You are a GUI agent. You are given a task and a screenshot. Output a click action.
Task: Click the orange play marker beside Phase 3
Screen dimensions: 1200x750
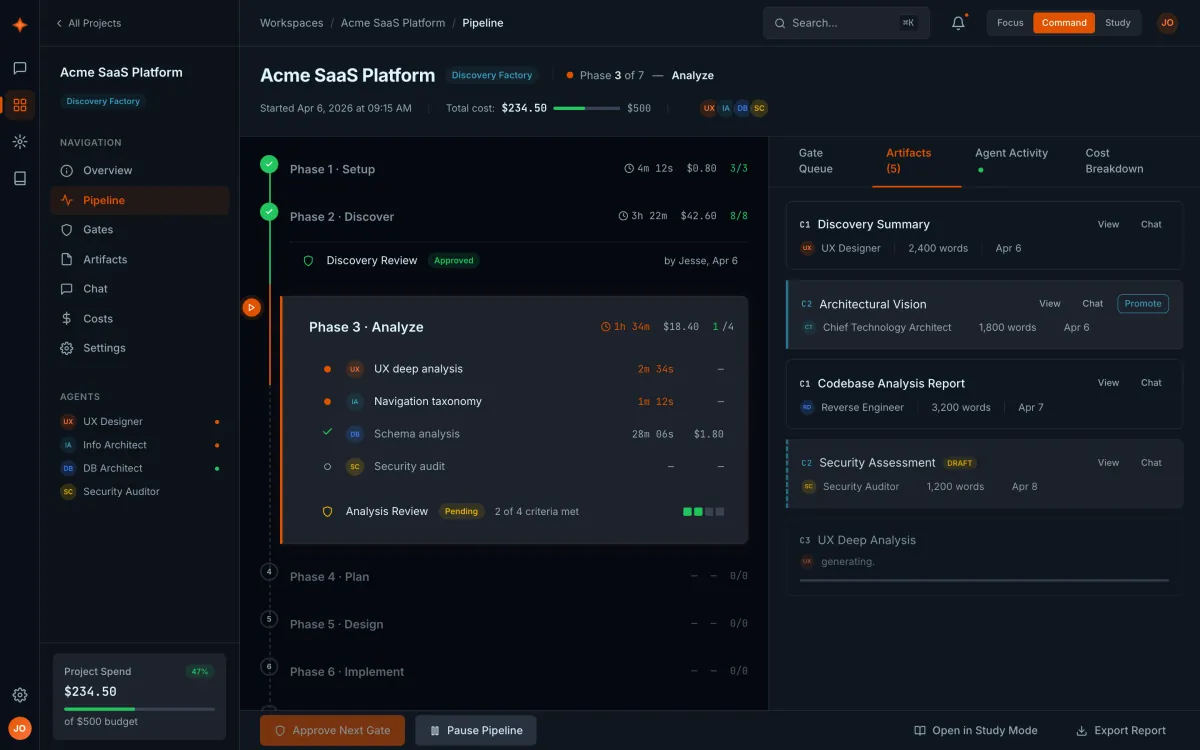(251, 307)
